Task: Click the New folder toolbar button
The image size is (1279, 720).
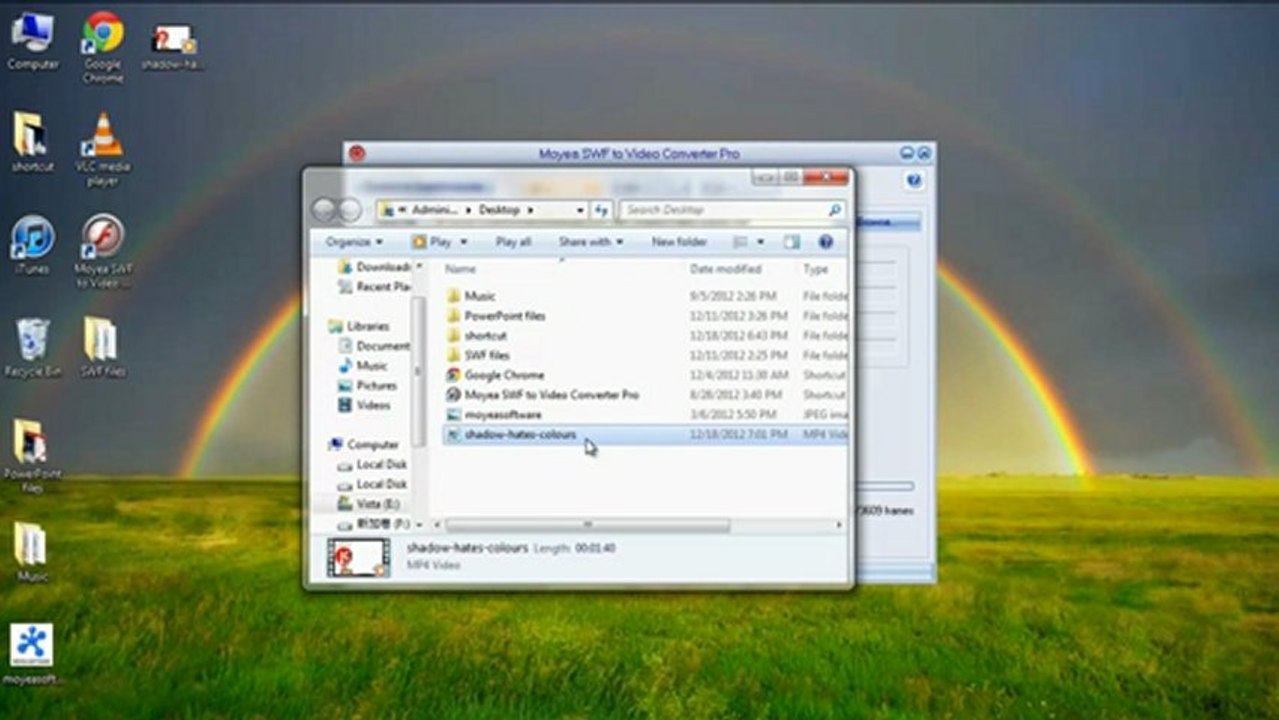Action: click(x=679, y=242)
